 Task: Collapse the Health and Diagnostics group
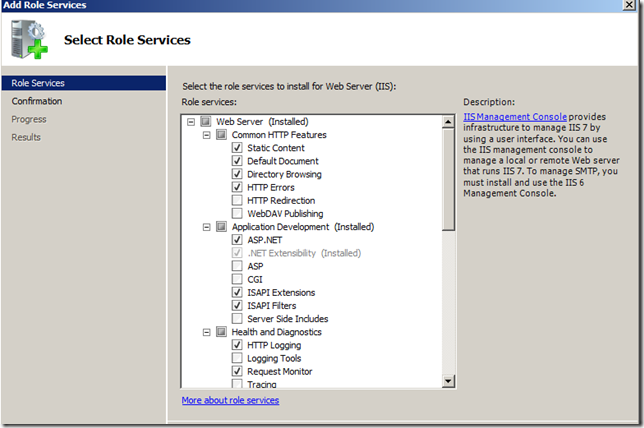point(206,332)
